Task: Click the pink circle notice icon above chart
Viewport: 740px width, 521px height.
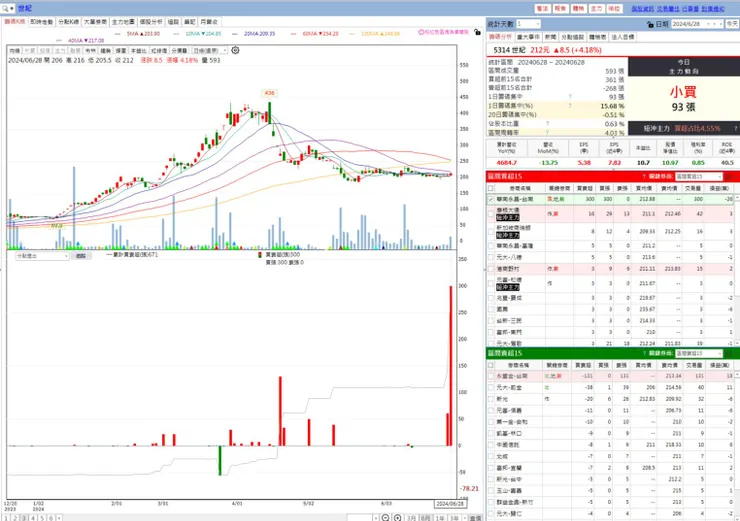Action: pyautogui.click(x=421, y=32)
